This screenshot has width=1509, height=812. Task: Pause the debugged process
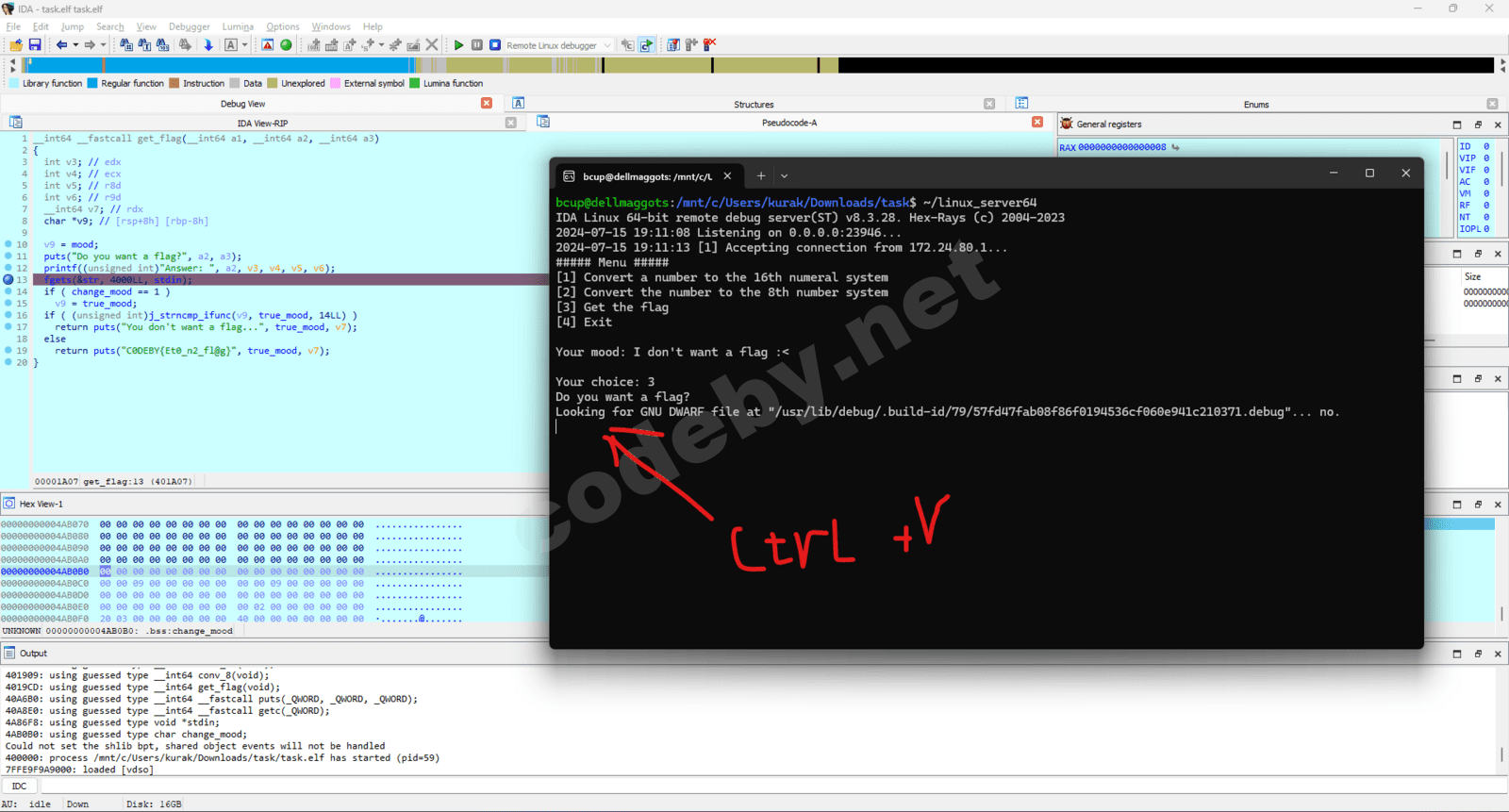pyautogui.click(x=477, y=45)
